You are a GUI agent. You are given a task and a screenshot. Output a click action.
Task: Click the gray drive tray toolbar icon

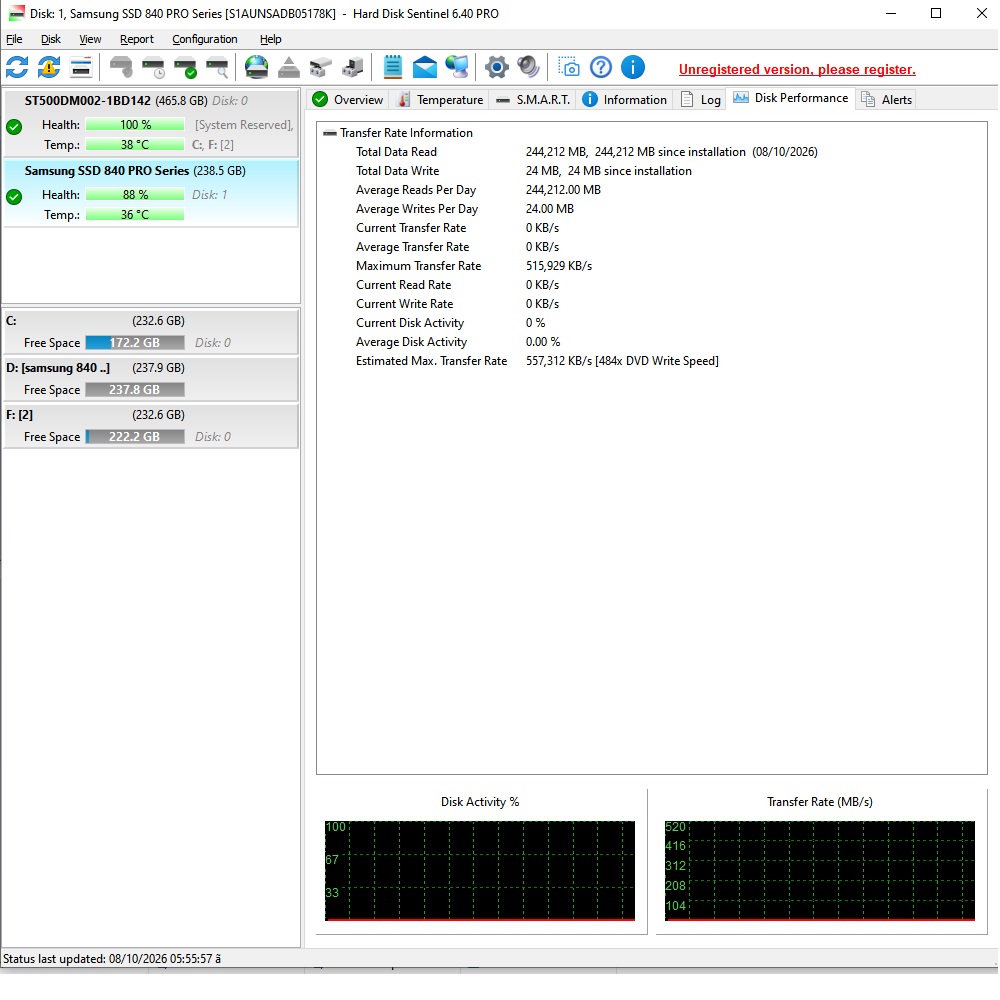tap(321, 67)
